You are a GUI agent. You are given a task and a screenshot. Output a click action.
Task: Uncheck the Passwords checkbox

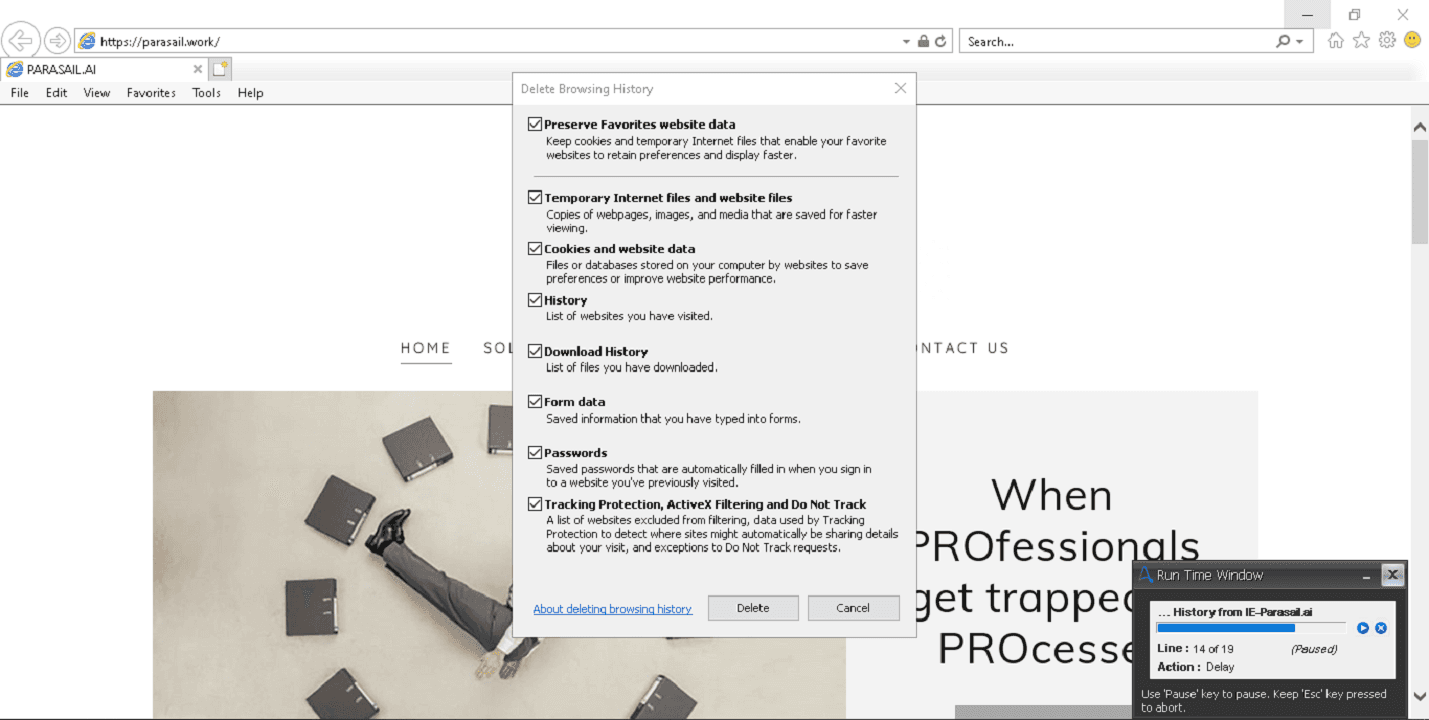coord(535,453)
